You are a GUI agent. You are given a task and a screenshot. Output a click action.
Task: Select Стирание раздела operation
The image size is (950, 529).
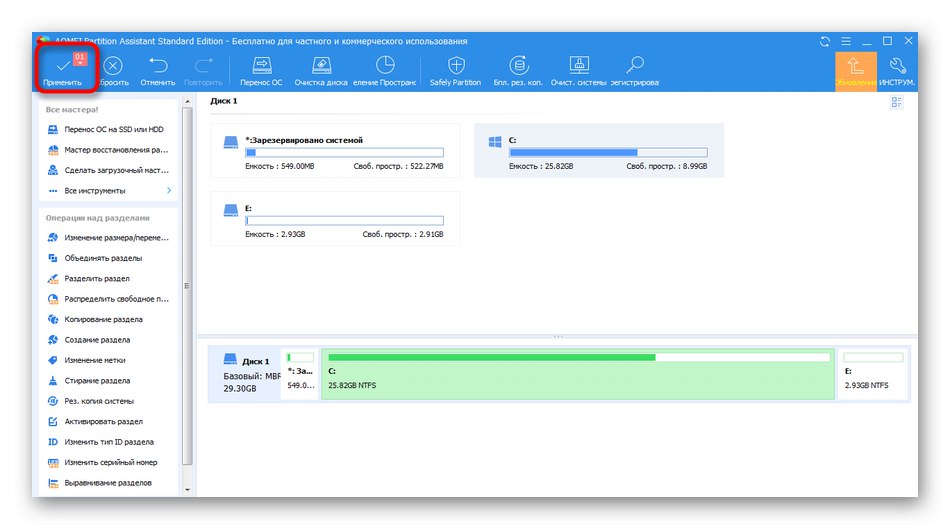(x=88, y=381)
